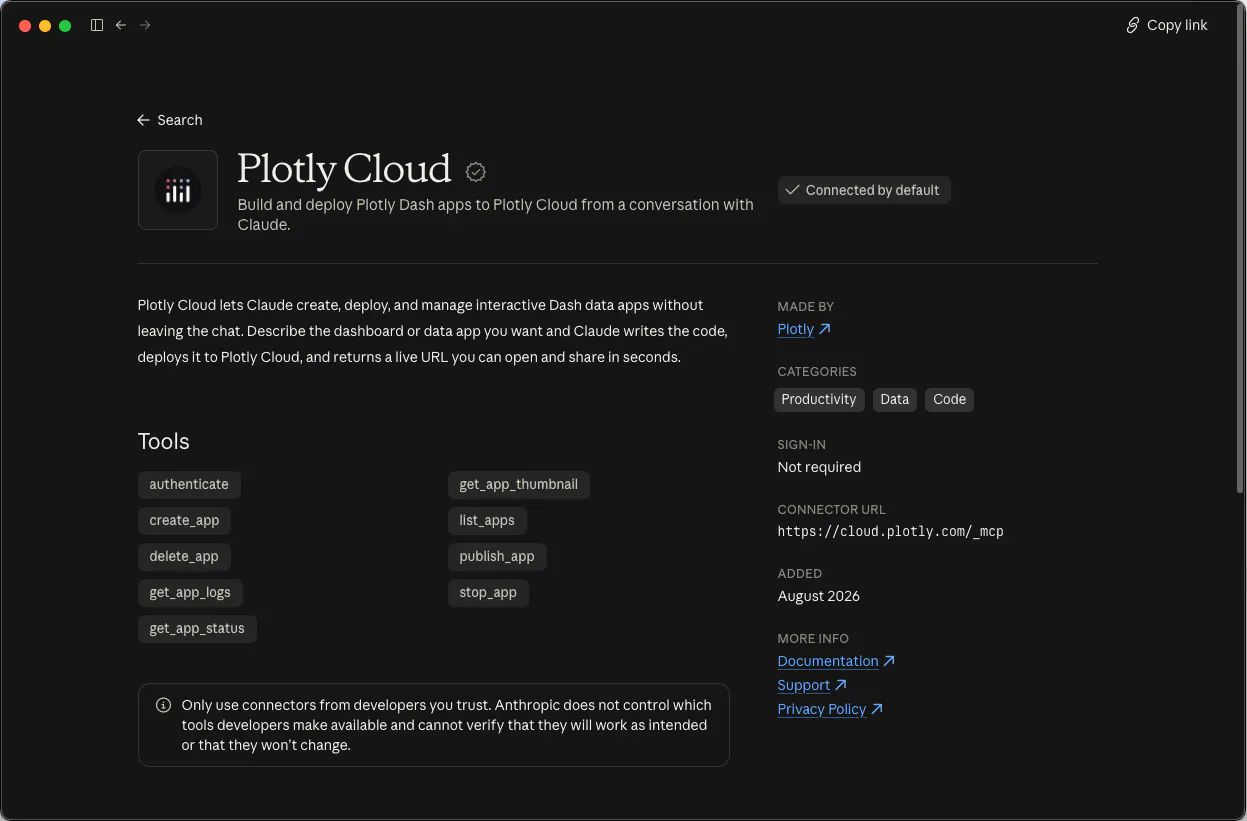Click the publish_app tool chip

coord(497,556)
